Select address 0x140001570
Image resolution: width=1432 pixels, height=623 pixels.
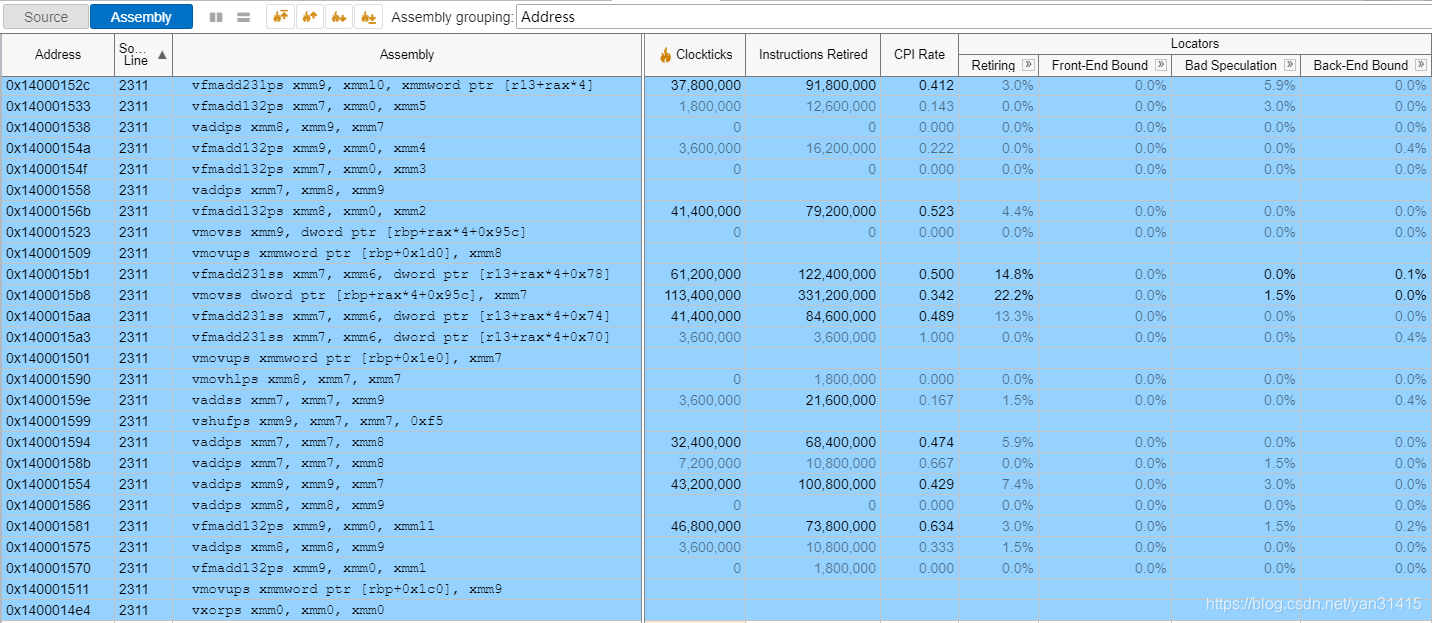pos(48,568)
